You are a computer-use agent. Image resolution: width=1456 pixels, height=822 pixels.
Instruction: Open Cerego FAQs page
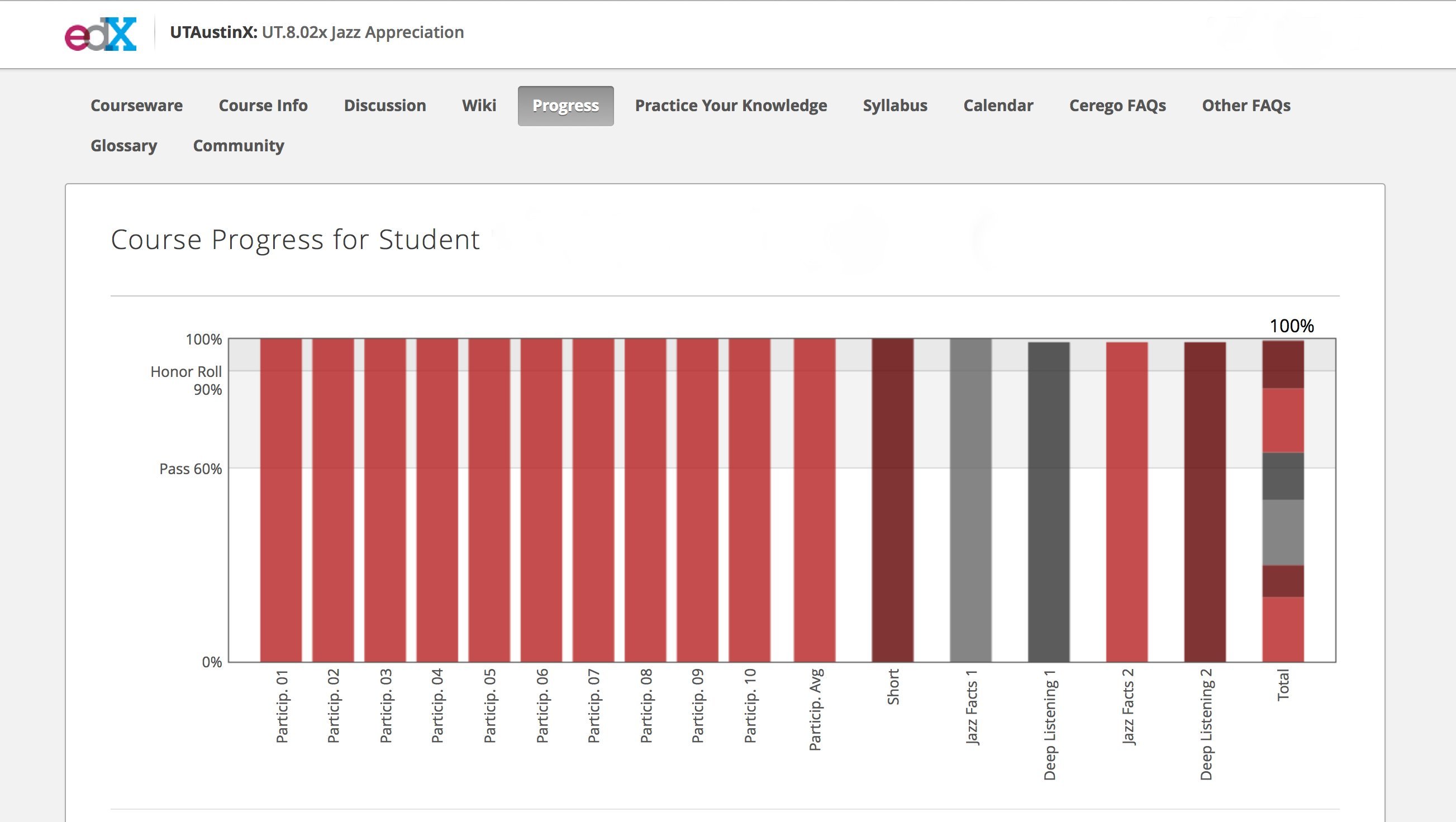point(1117,106)
